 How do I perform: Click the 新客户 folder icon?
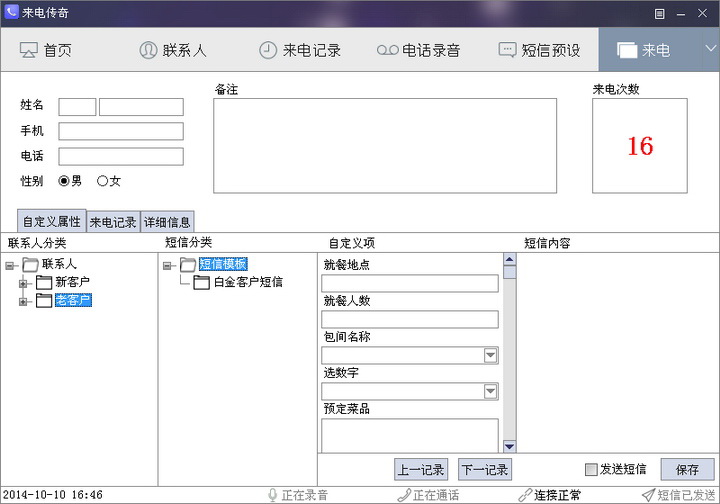[x=44, y=283]
